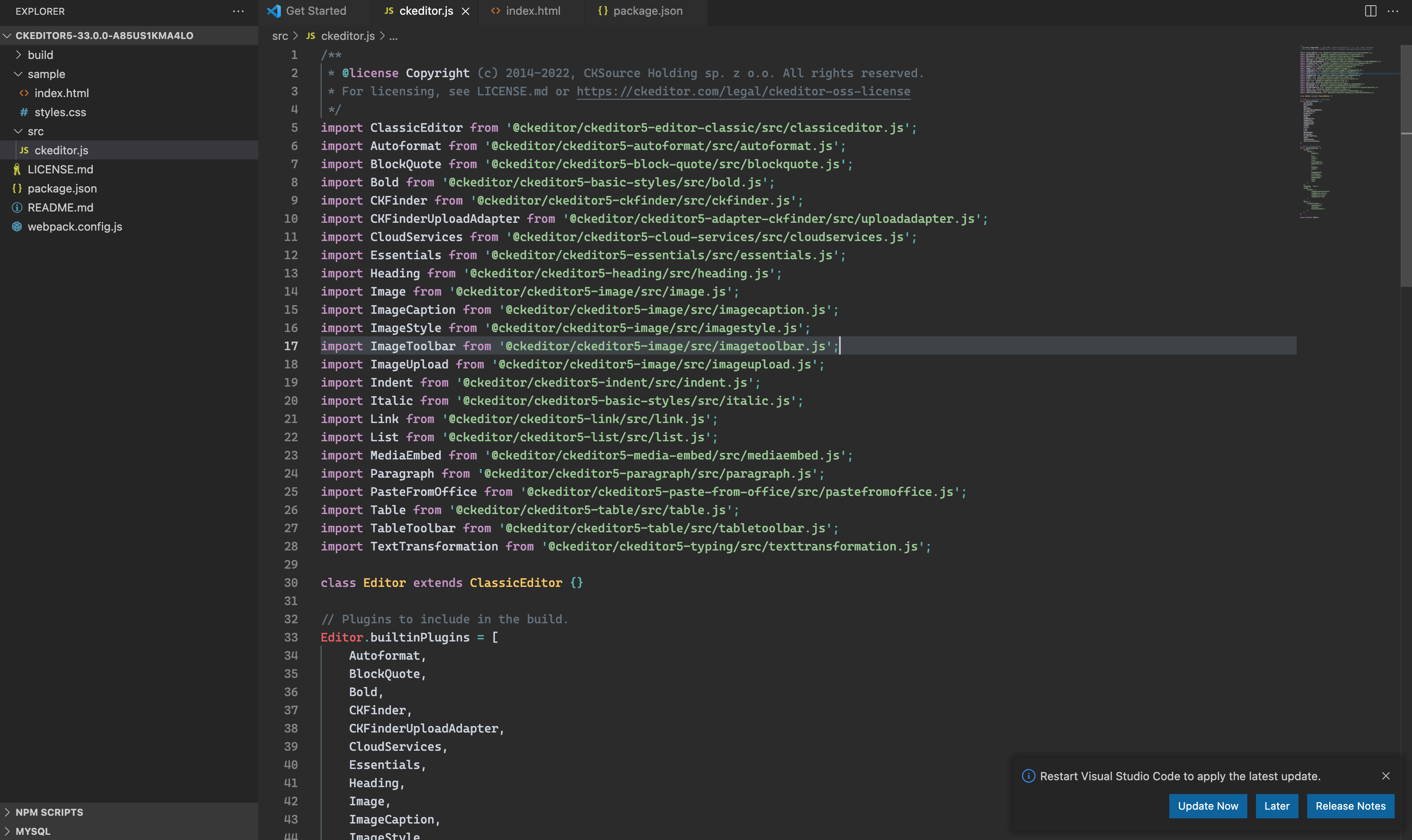The width and height of the screenshot is (1412, 840).
Task: Click JS icon in the breadcrumb
Action: (310, 36)
